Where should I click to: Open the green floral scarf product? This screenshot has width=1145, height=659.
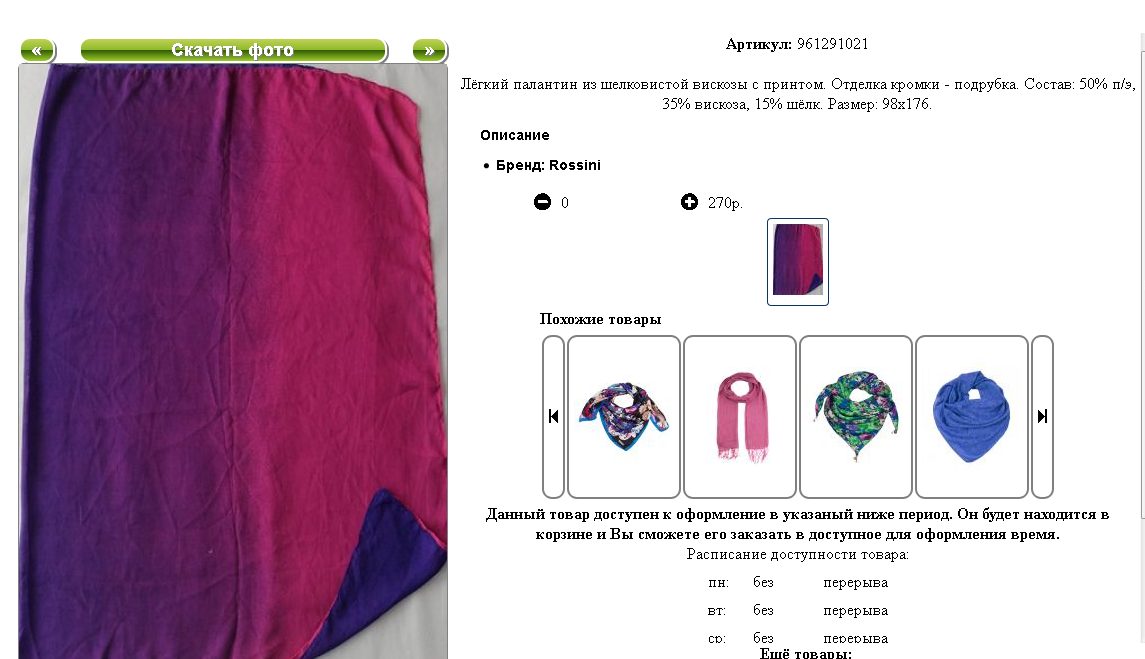point(856,416)
